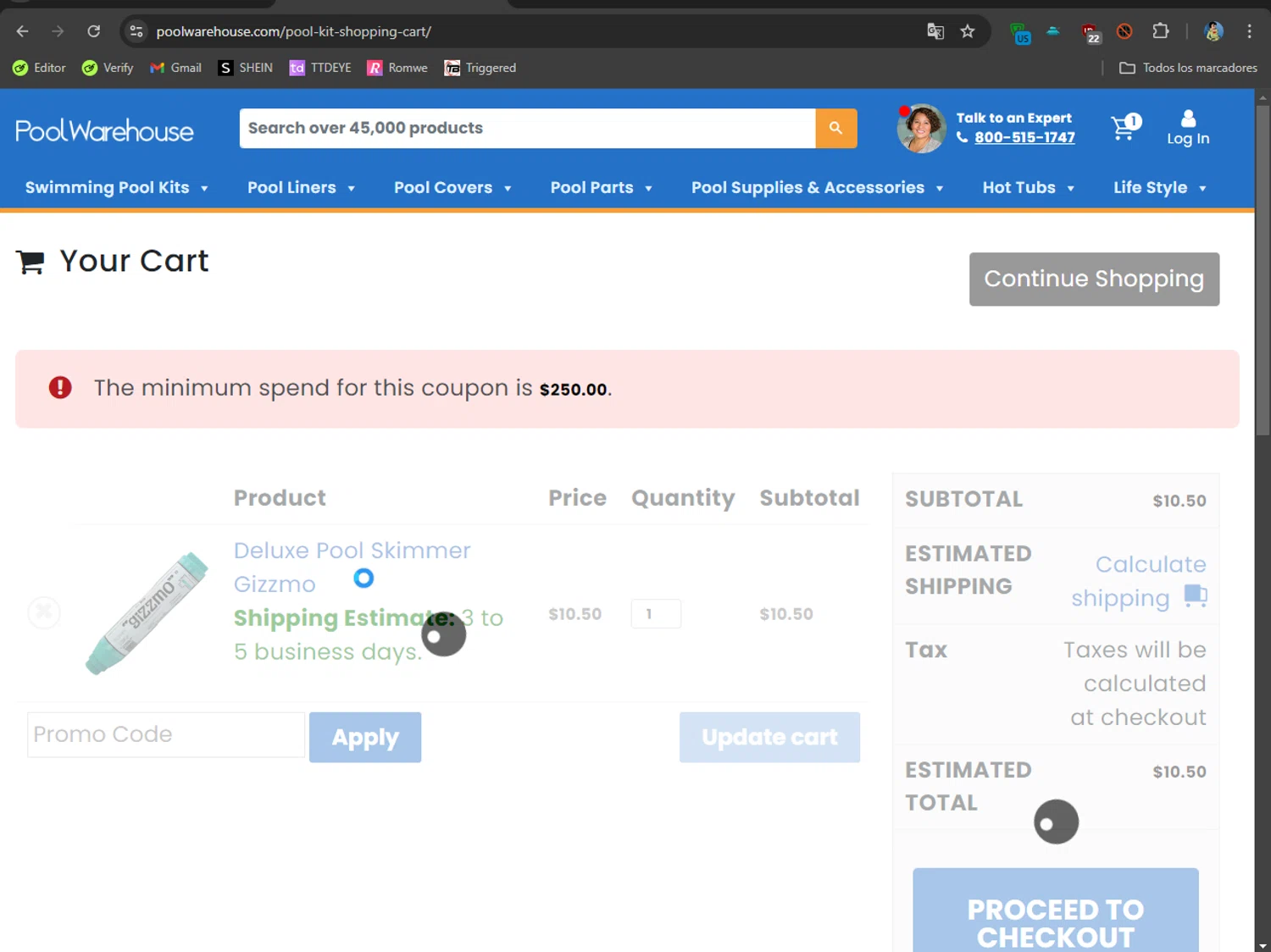The width and height of the screenshot is (1271, 952).
Task: Click the expert's portrait photo
Action: 922,128
